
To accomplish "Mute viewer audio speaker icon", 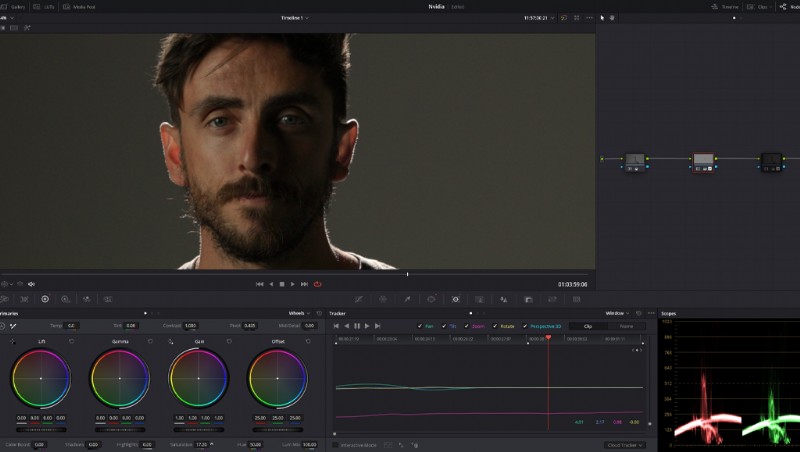I will coord(31,284).
